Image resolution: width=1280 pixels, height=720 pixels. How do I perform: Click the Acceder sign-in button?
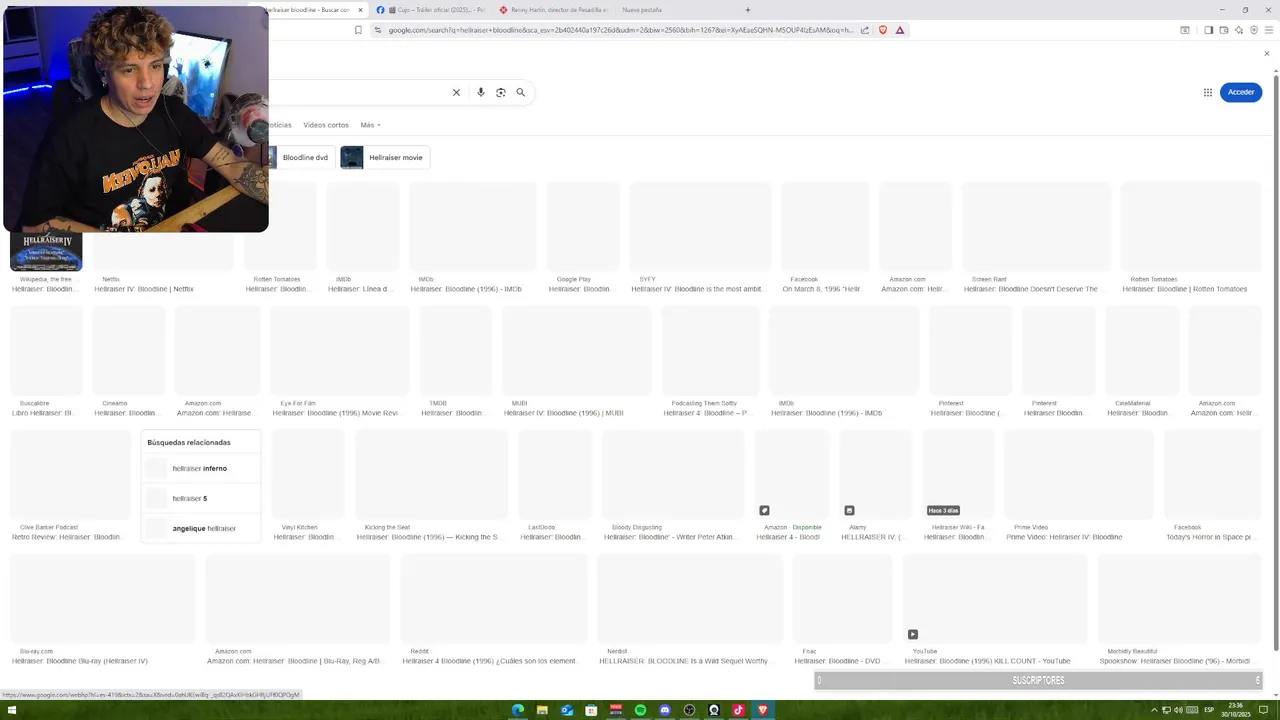(1241, 92)
